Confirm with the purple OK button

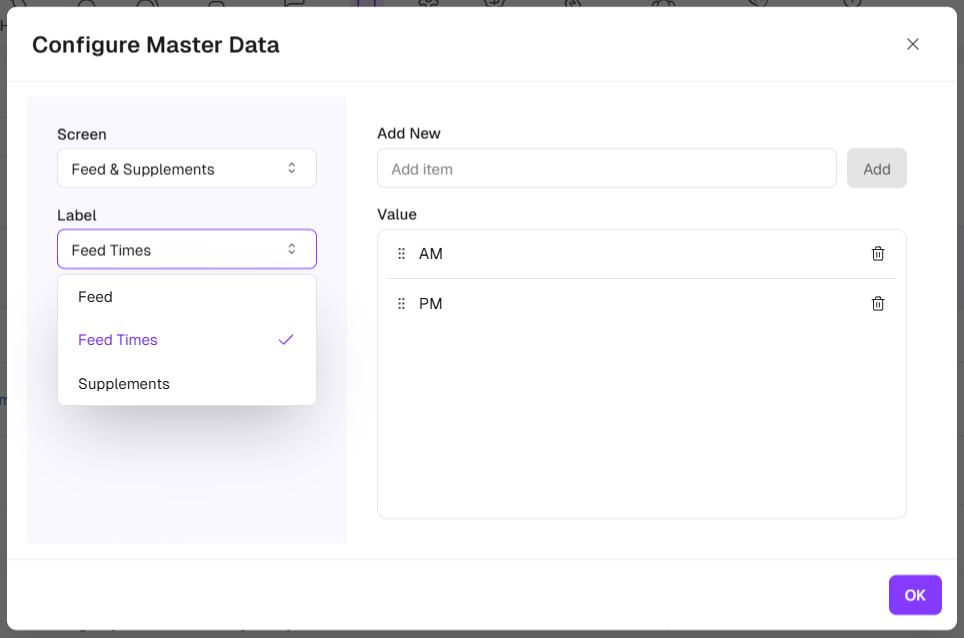(914, 595)
